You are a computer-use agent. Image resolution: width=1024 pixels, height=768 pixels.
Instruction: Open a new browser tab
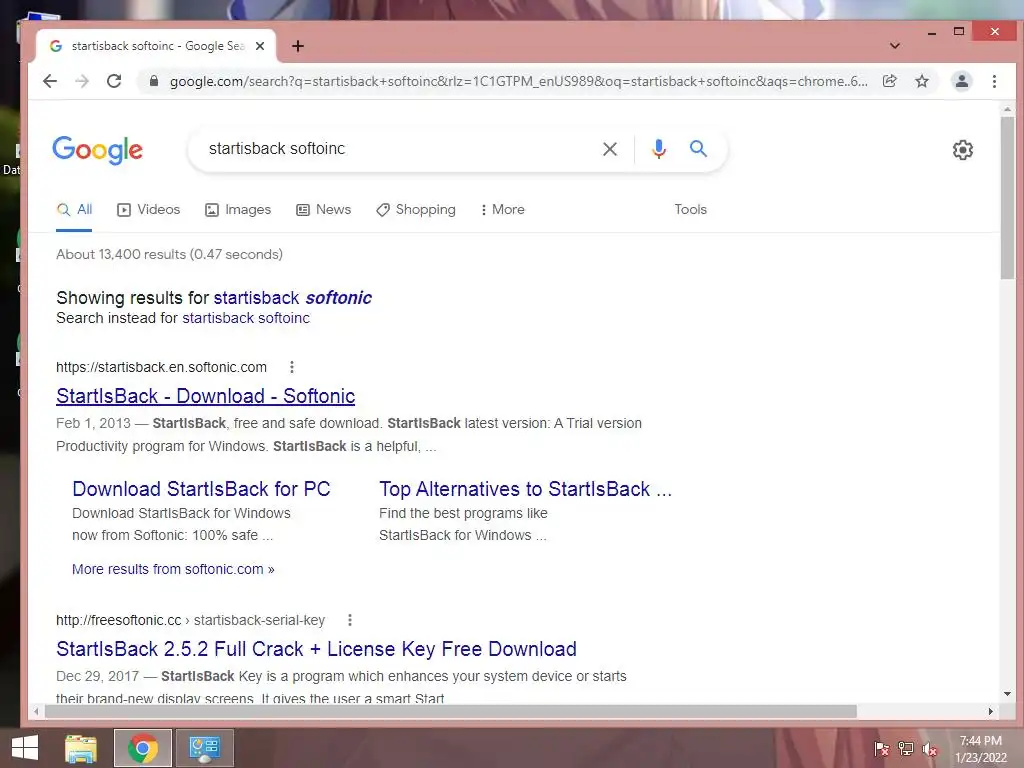(x=298, y=46)
